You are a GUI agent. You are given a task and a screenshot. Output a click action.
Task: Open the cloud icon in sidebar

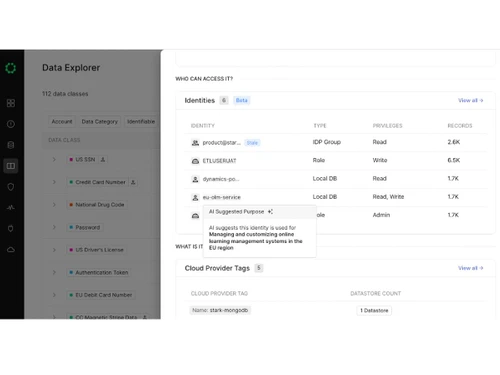click(11, 250)
